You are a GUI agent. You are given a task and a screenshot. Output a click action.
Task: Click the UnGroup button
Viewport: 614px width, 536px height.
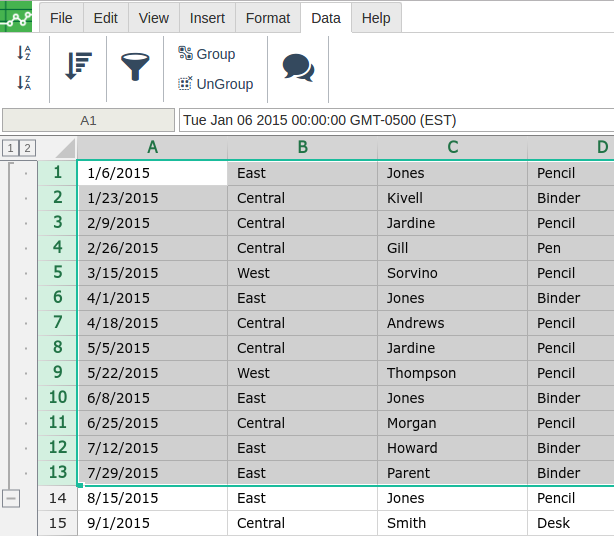[215, 84]
